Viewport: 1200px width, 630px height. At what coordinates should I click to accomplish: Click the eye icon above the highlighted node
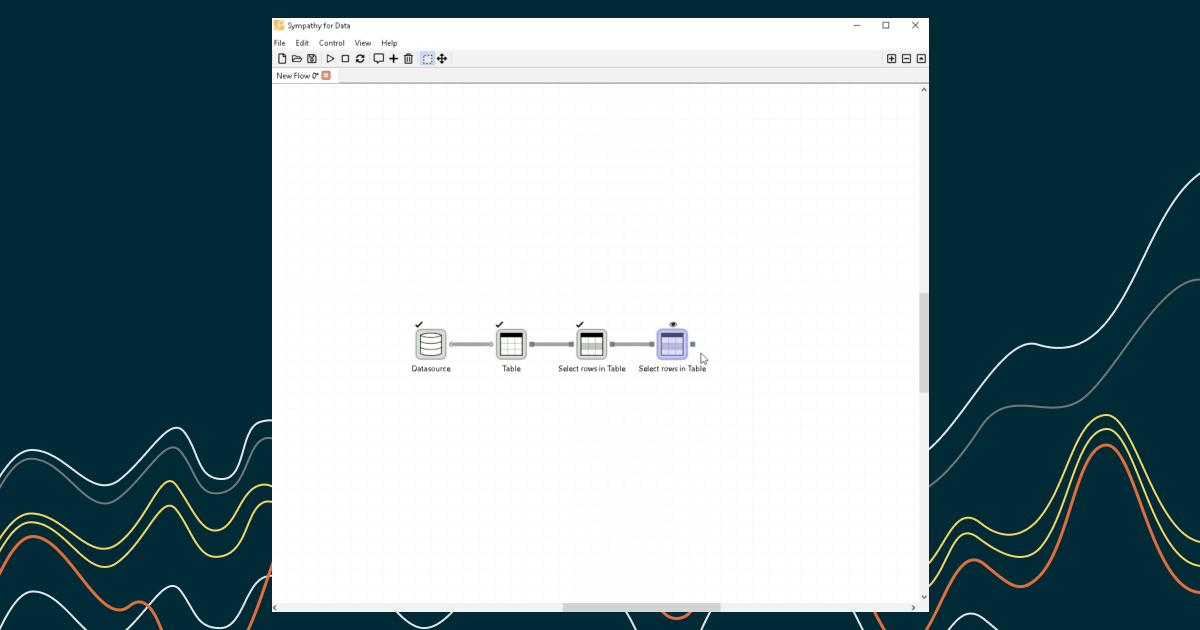click(673, 324)
